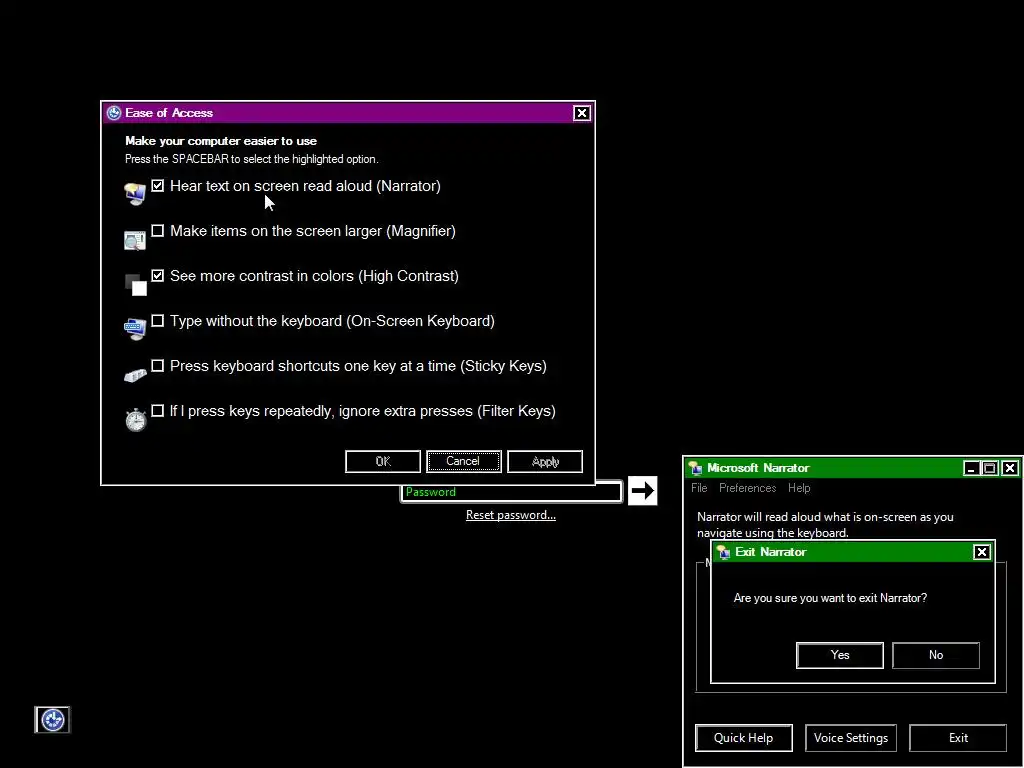Click the Exit Narrator dialog title icon
Viewport: 1024px width, 768px height.
click(724, 552)
